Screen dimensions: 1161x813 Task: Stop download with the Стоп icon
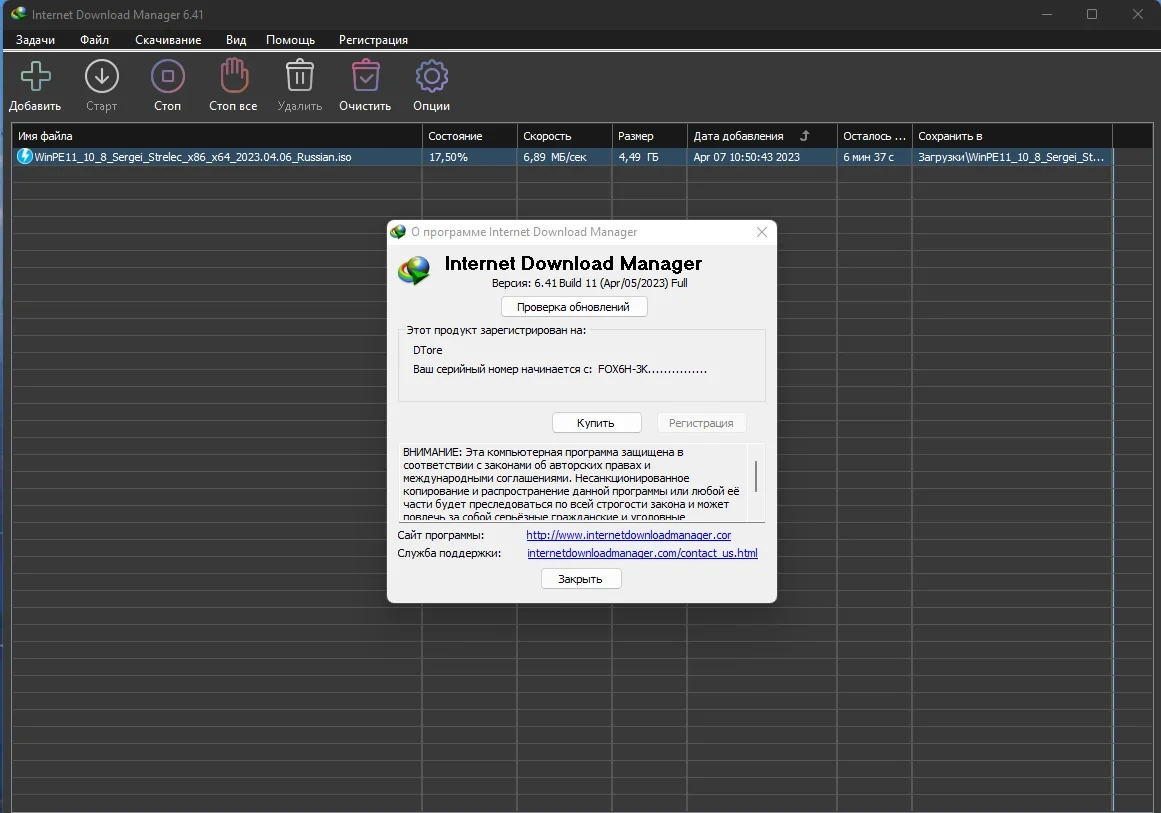[167, 76]
